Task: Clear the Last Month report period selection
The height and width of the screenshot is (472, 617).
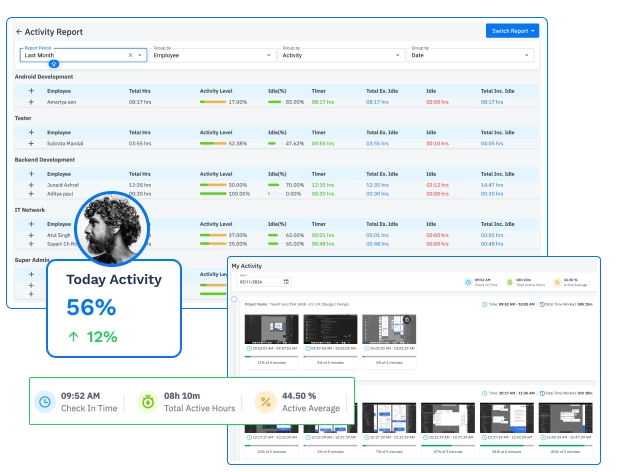Action: [x=130, y=55]
